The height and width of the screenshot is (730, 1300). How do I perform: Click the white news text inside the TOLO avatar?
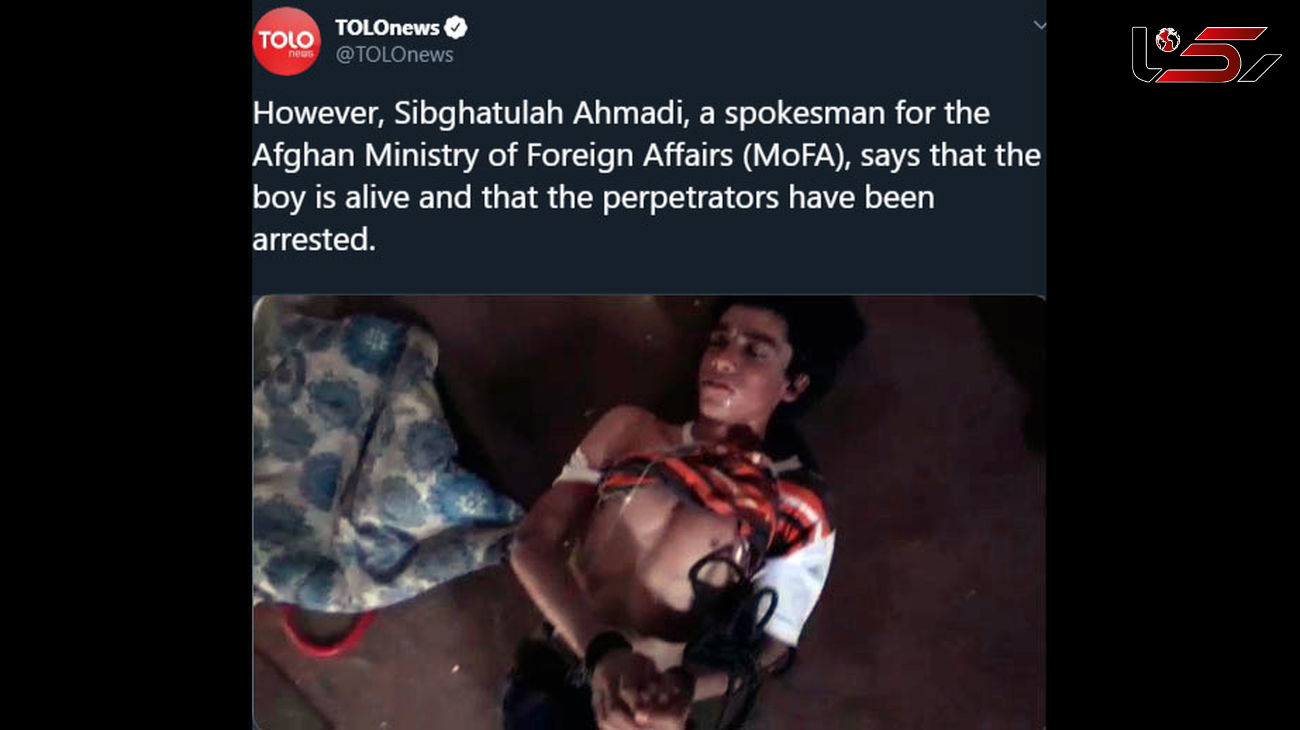(300, 53)
